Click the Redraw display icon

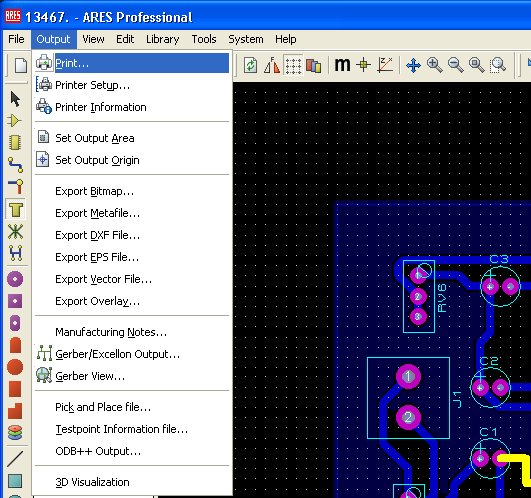251,65
